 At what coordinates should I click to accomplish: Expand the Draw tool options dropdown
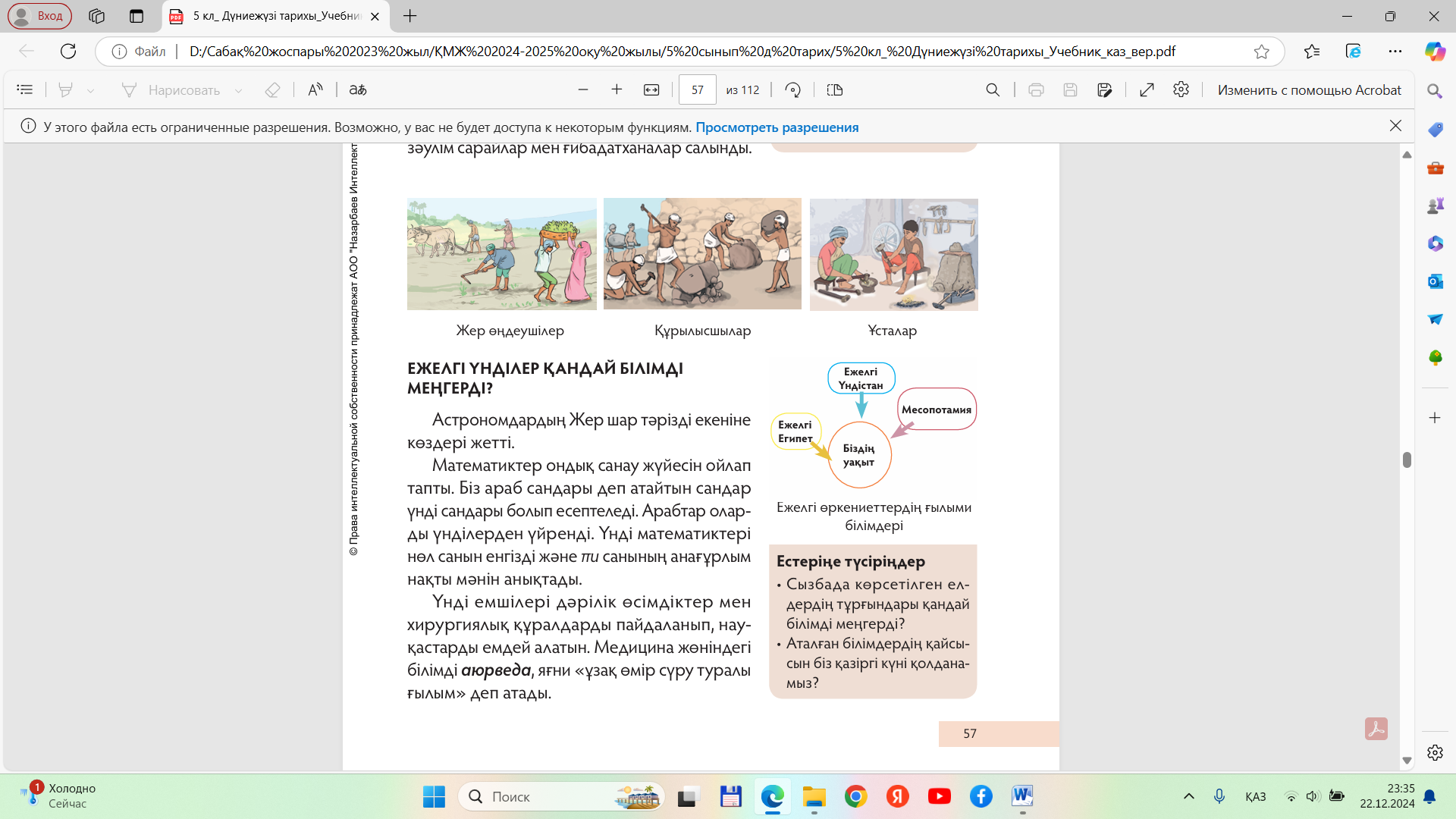[238, 90]
